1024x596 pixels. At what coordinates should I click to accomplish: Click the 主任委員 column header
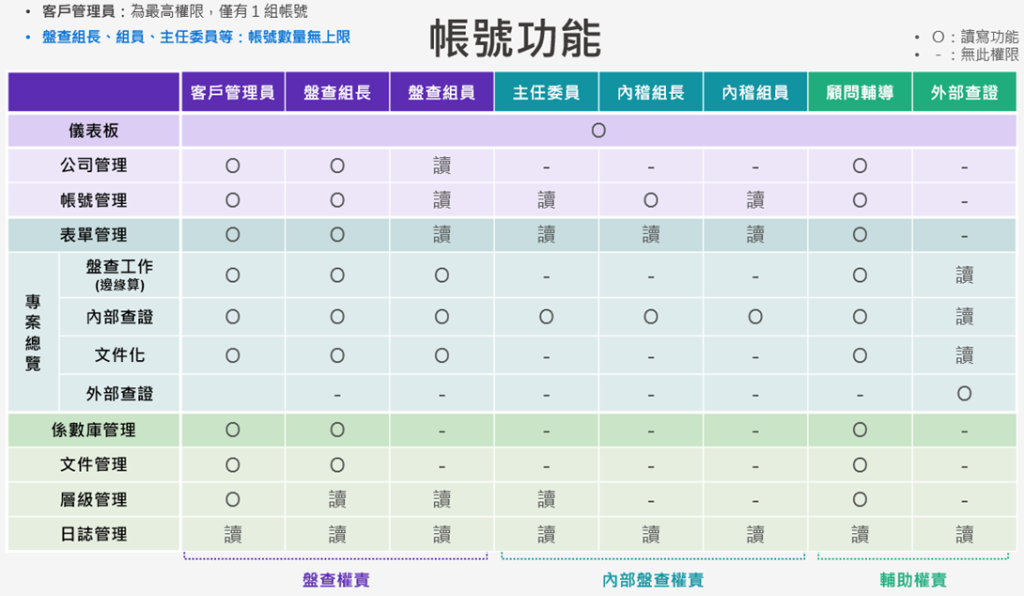point(546,93)
